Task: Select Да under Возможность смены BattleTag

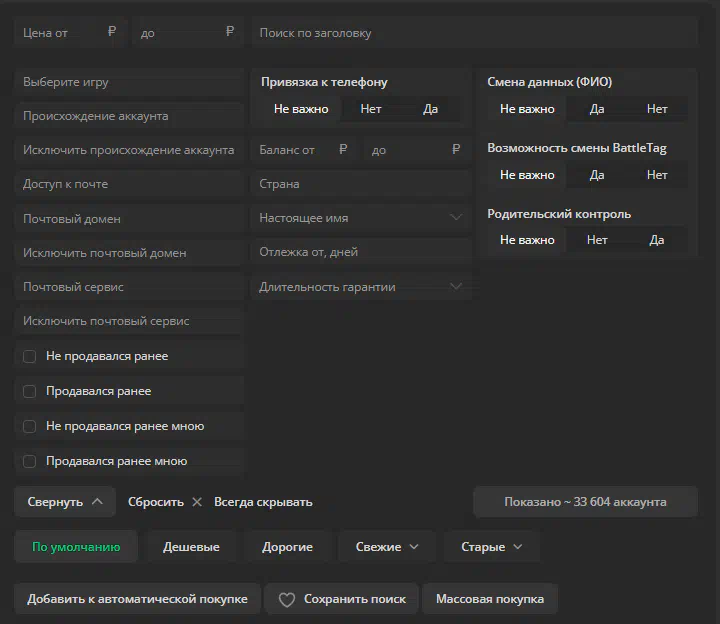Action: 596,175
